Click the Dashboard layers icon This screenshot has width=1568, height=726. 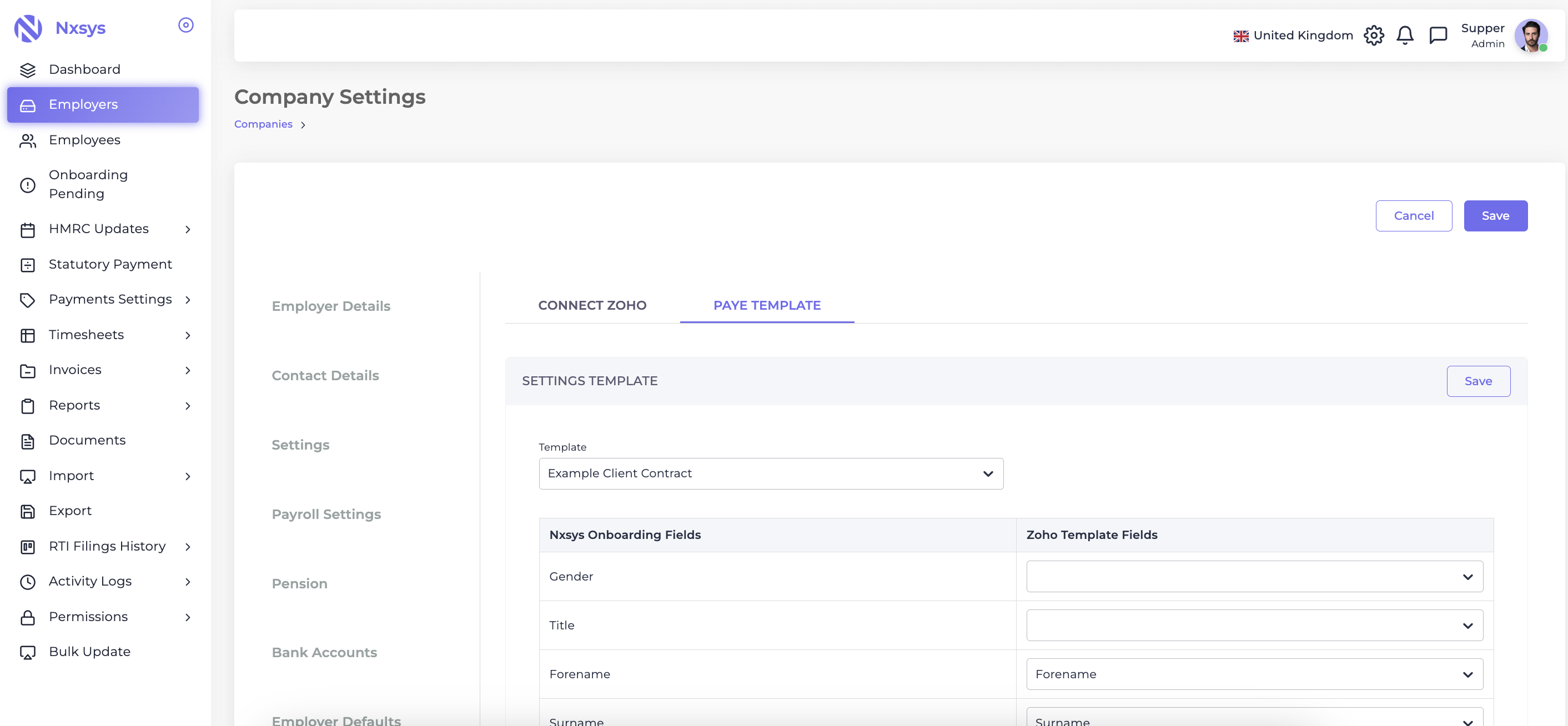point(27,70)
